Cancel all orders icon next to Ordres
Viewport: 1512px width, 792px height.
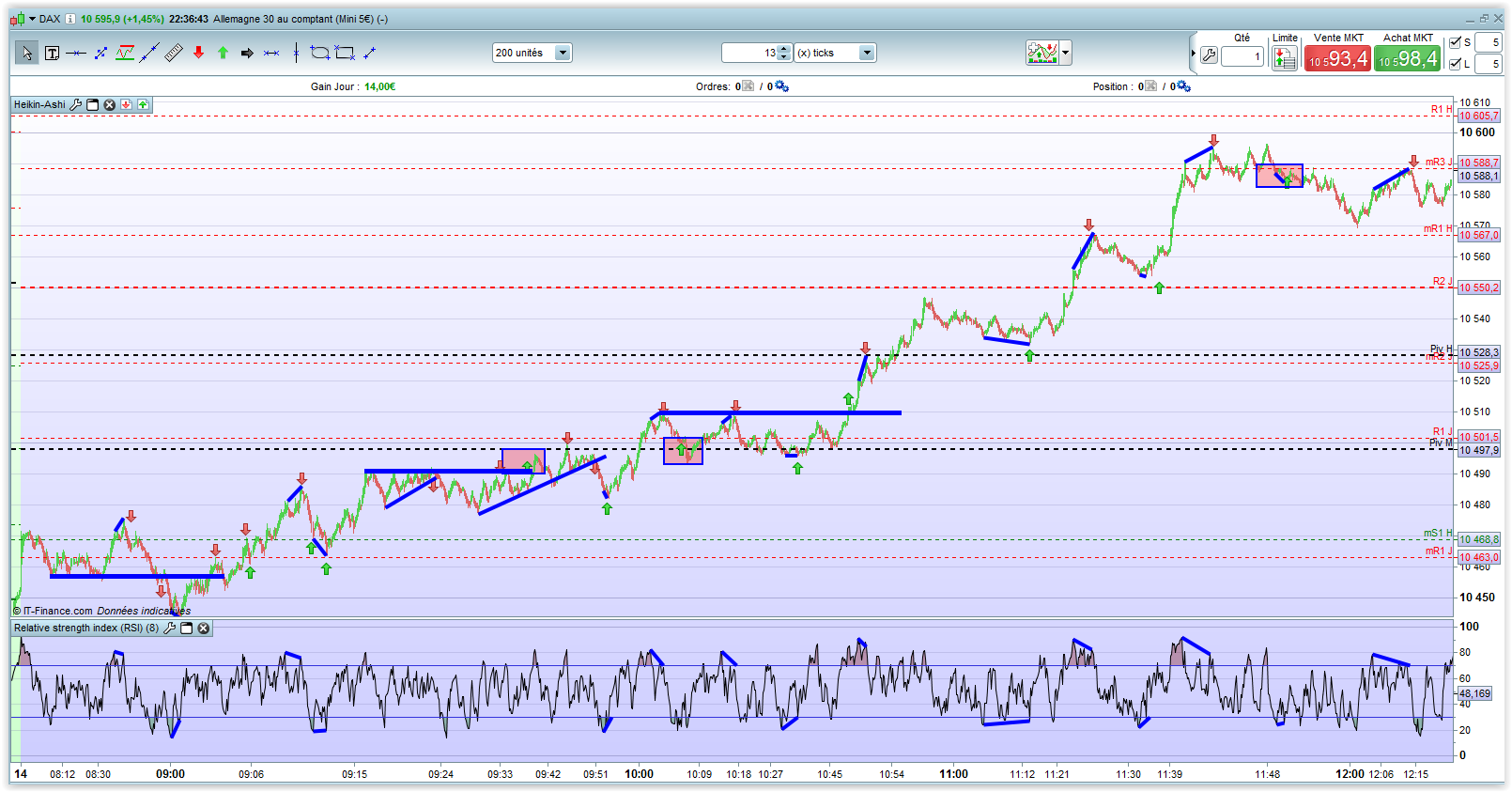coord(748,86)
